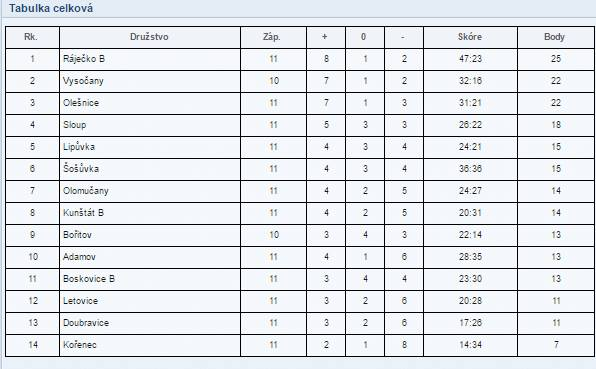Click the Lipůvka team name
Viewport: 596px width, 369px height.
(x=79, y=147)
